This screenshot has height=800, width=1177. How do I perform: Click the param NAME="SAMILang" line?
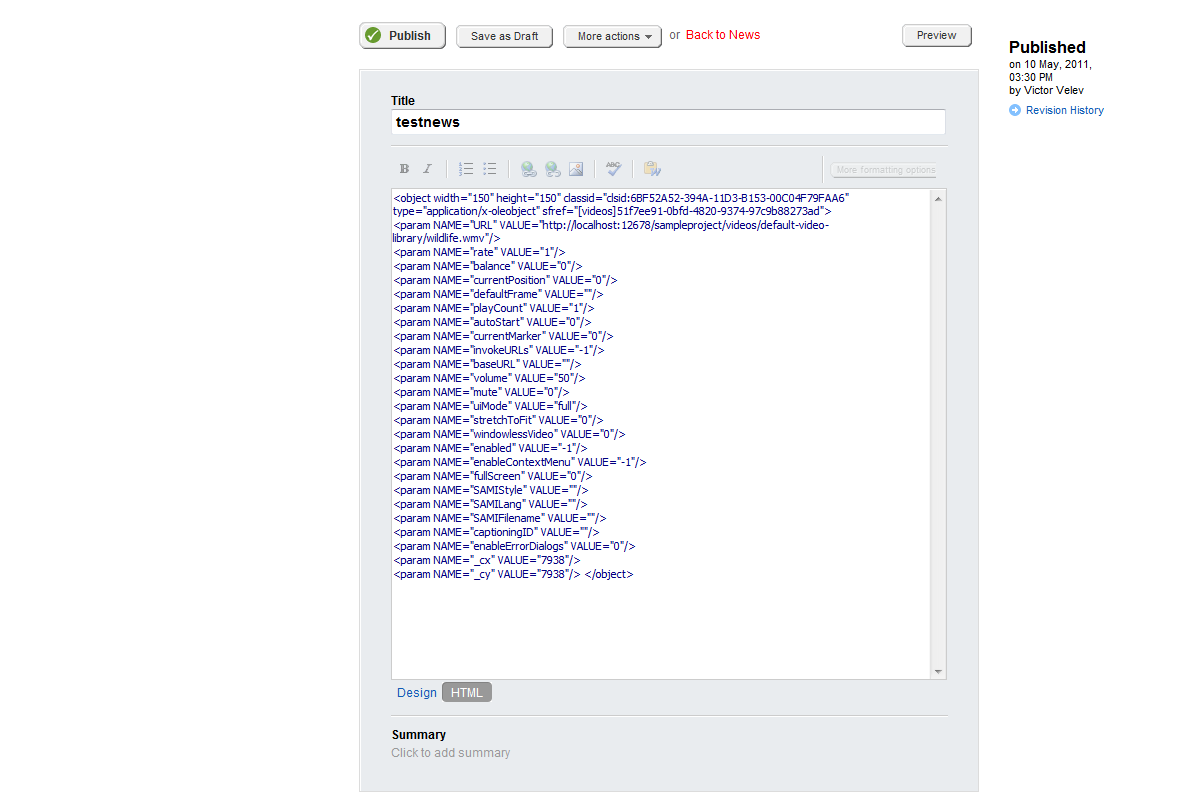490,504
